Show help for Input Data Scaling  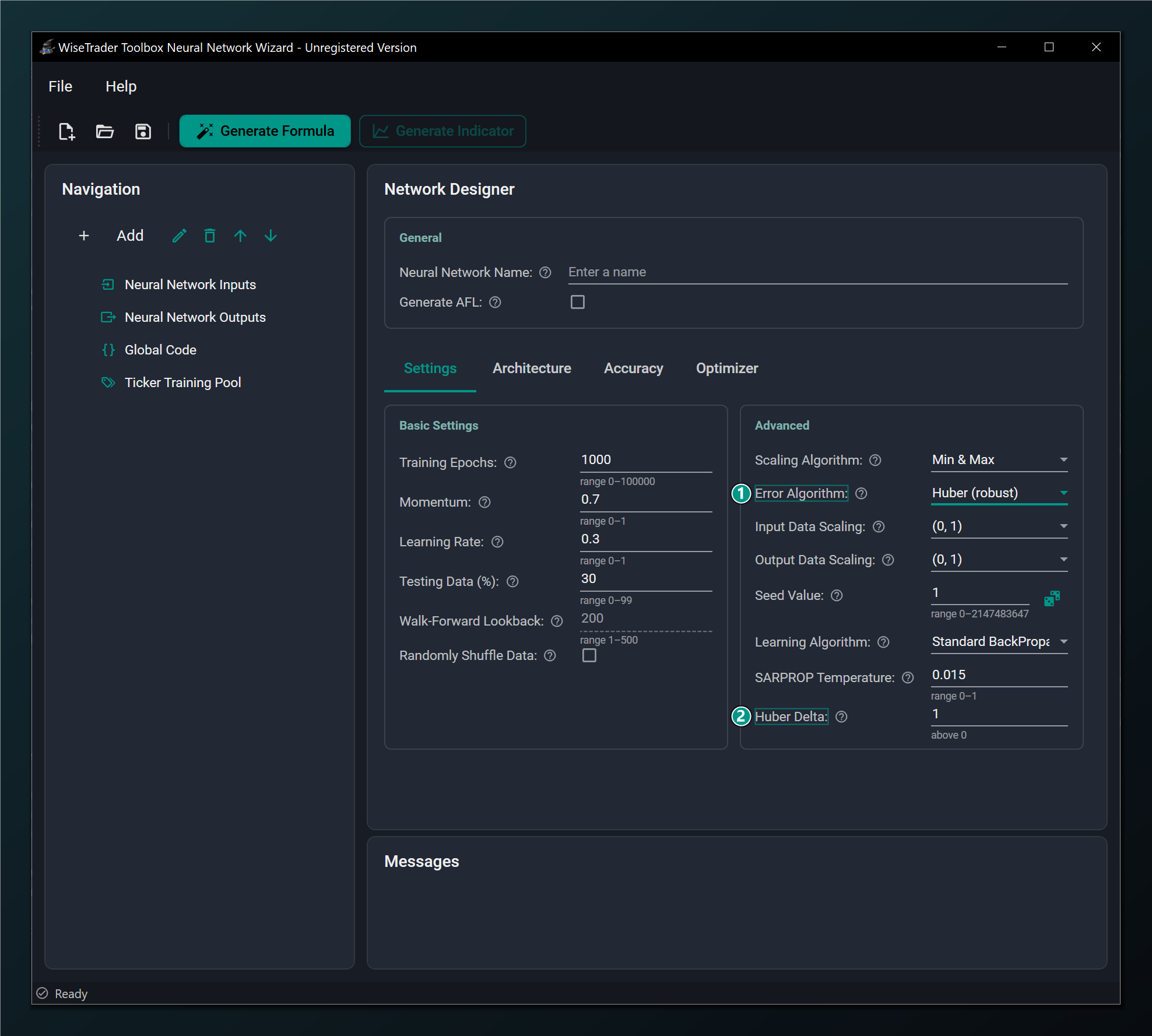point(879,526)
